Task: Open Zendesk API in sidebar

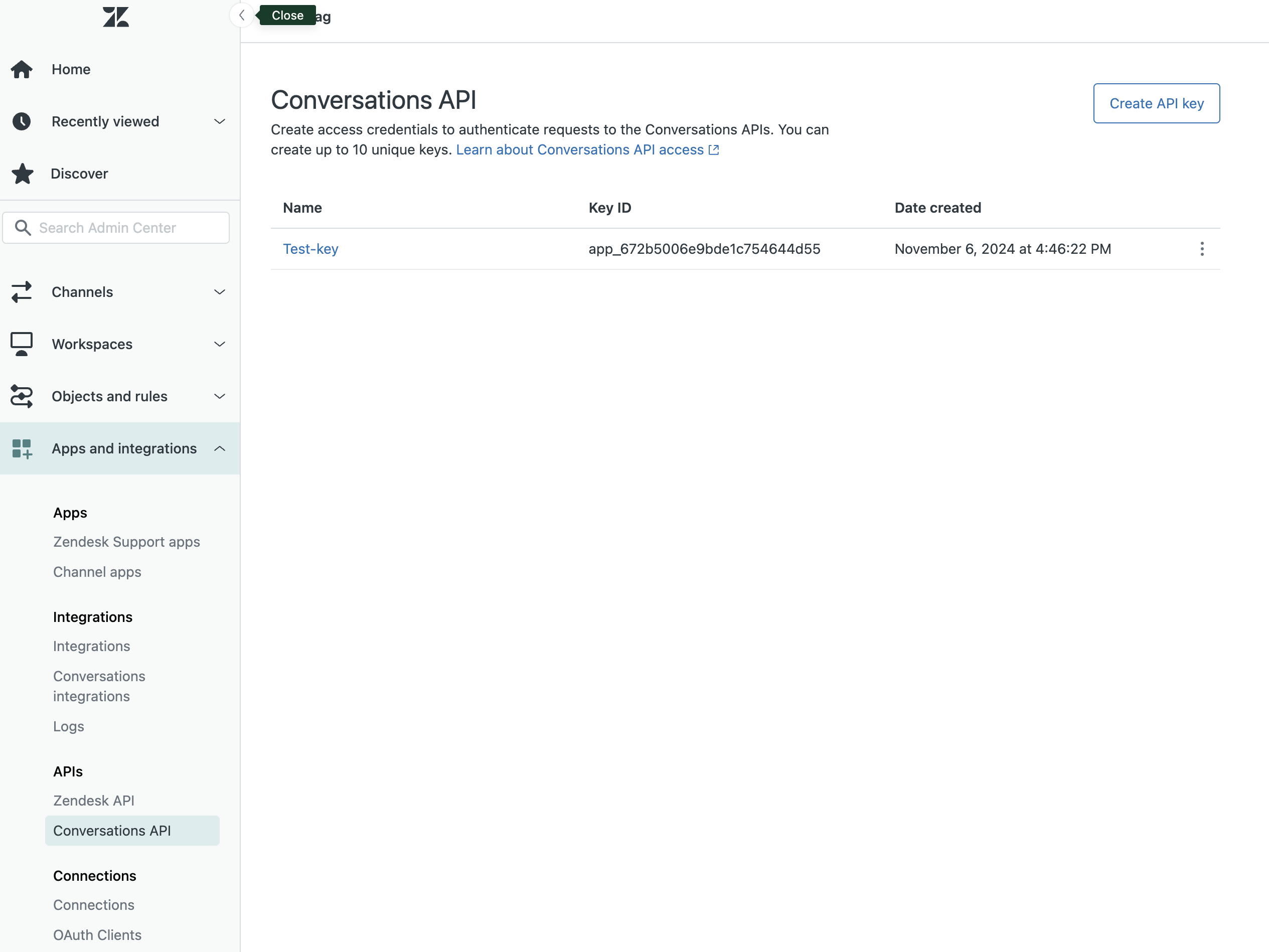Action: [93, 801]
